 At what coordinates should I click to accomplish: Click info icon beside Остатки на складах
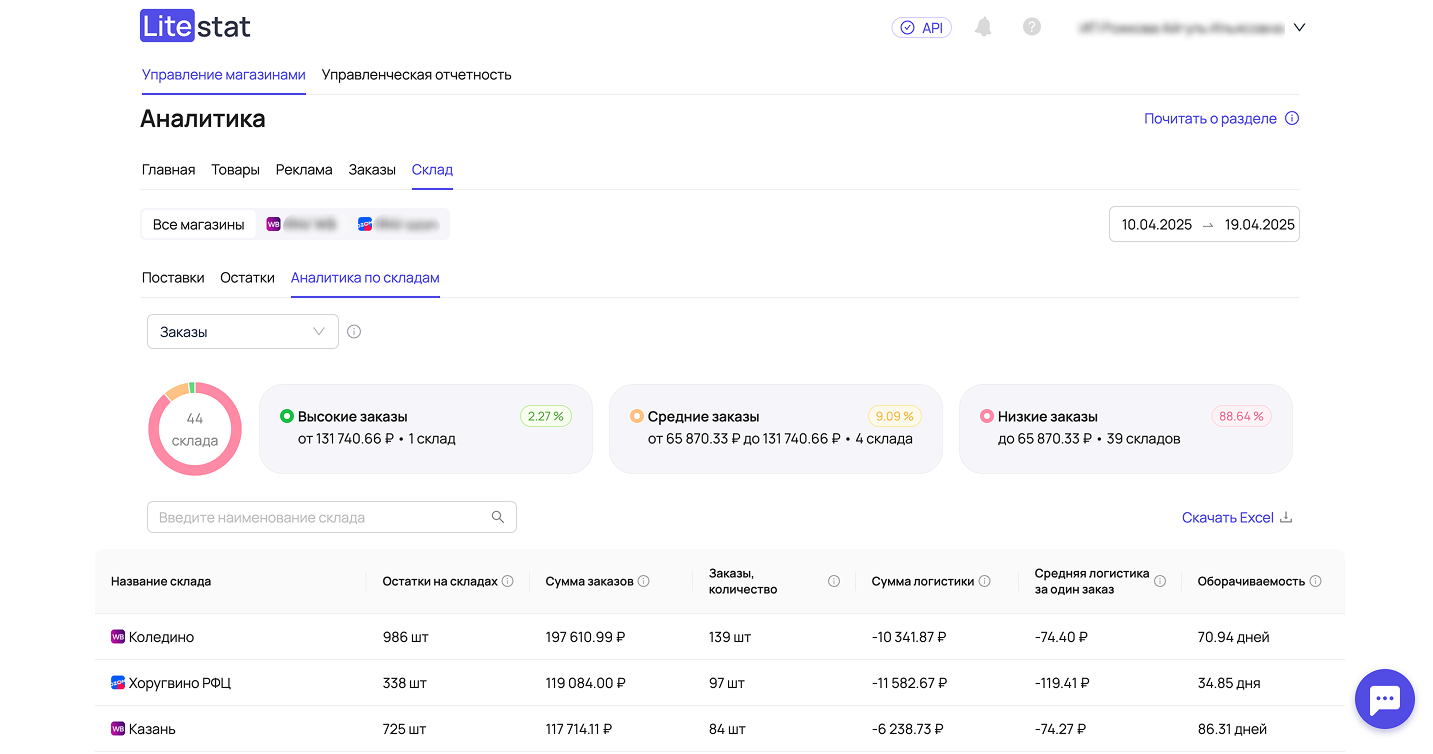point(508,581)
